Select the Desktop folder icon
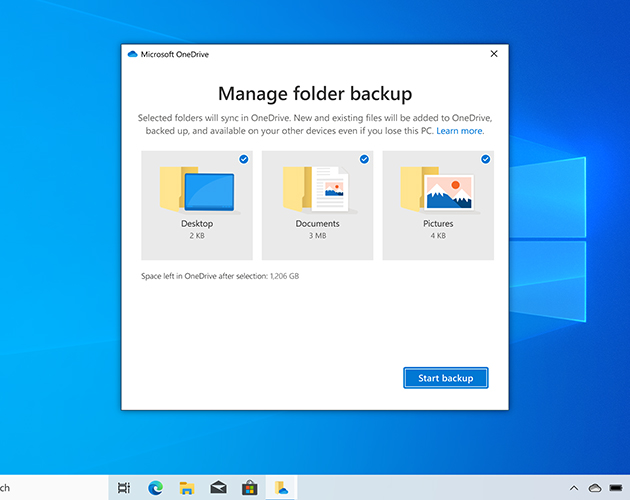 (198, 189)
